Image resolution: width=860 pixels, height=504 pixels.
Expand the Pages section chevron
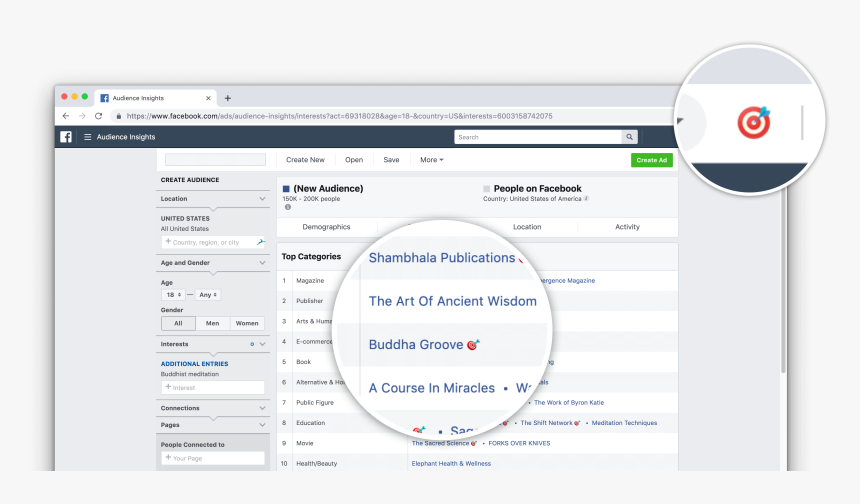point(262,425)
